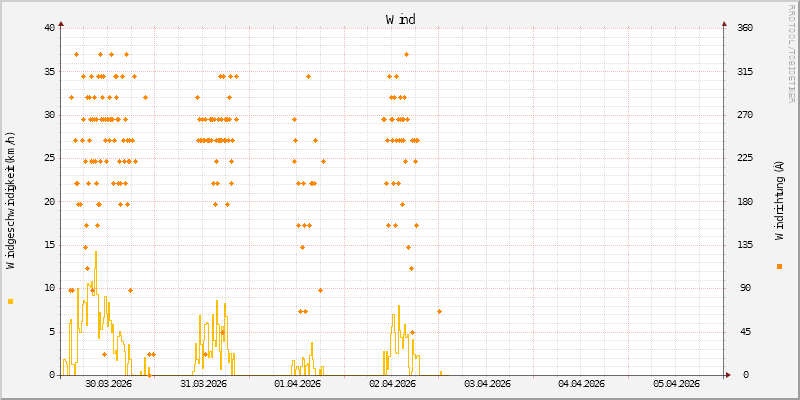Click the orange wind direction legend marker
Viewport: 800px width, 400px height.
pos(779,266)
